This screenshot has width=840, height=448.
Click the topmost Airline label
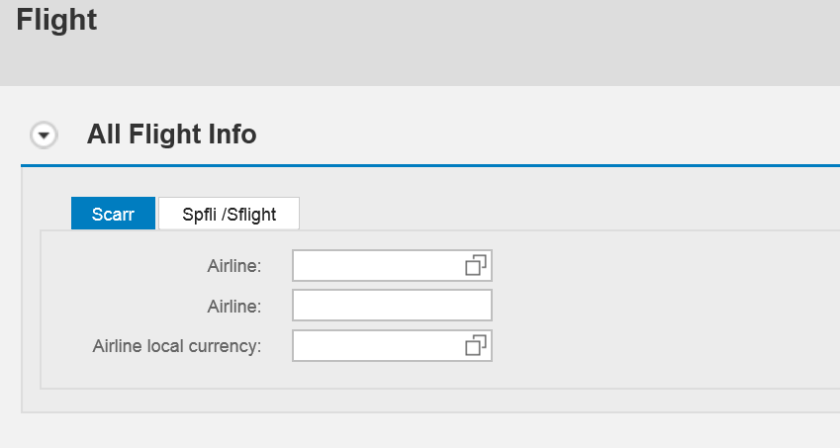pyautogui.click(x=234, y=266)
